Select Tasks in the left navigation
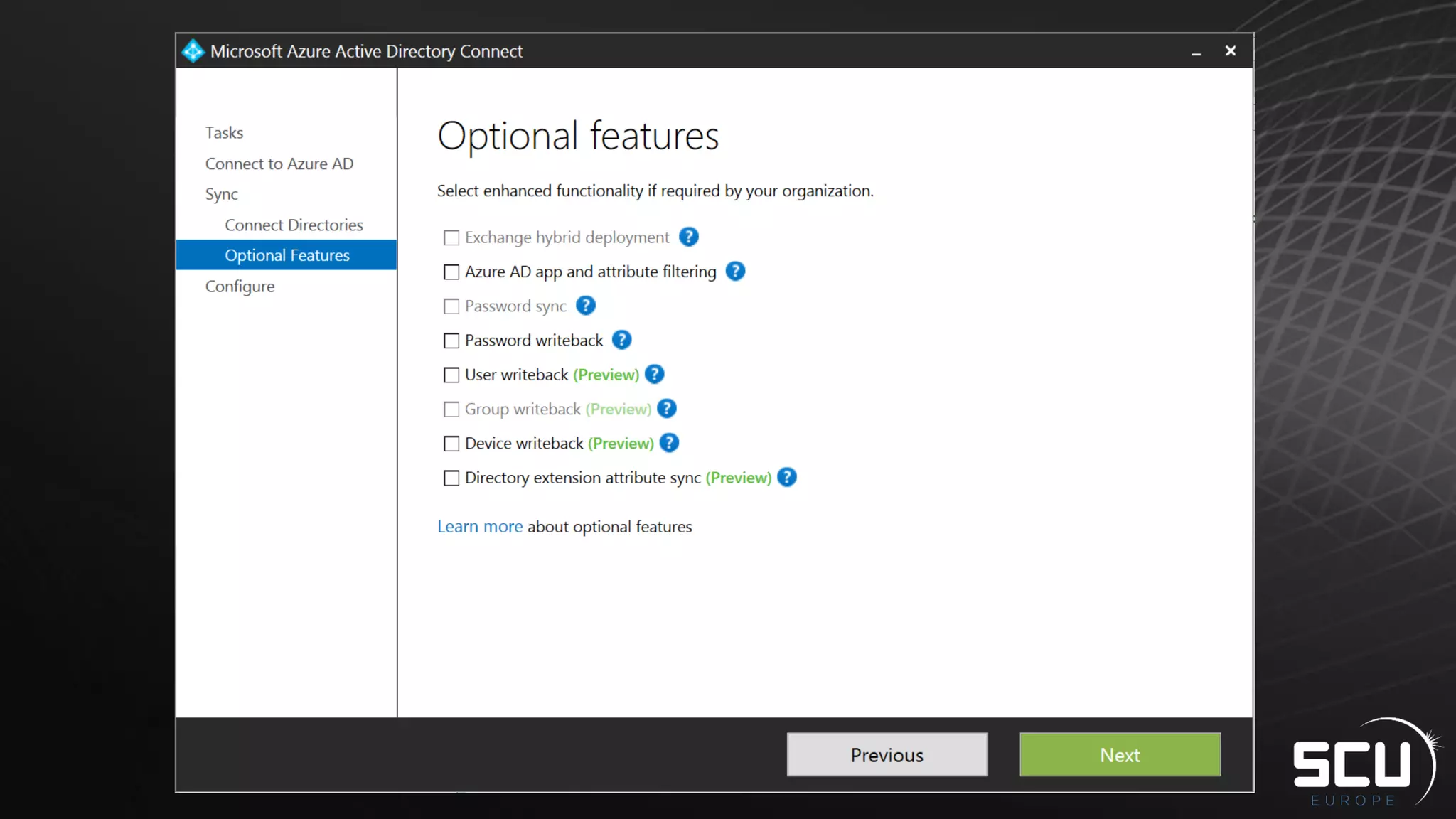This screenshot has height=819, width=1456. 224,132
